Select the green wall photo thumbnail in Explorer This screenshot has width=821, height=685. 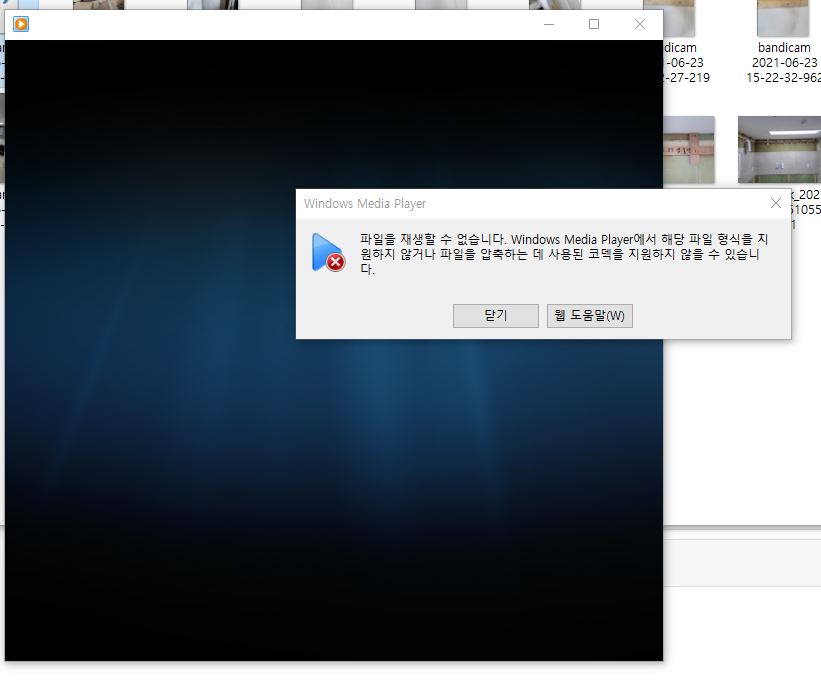pos(689,150)
